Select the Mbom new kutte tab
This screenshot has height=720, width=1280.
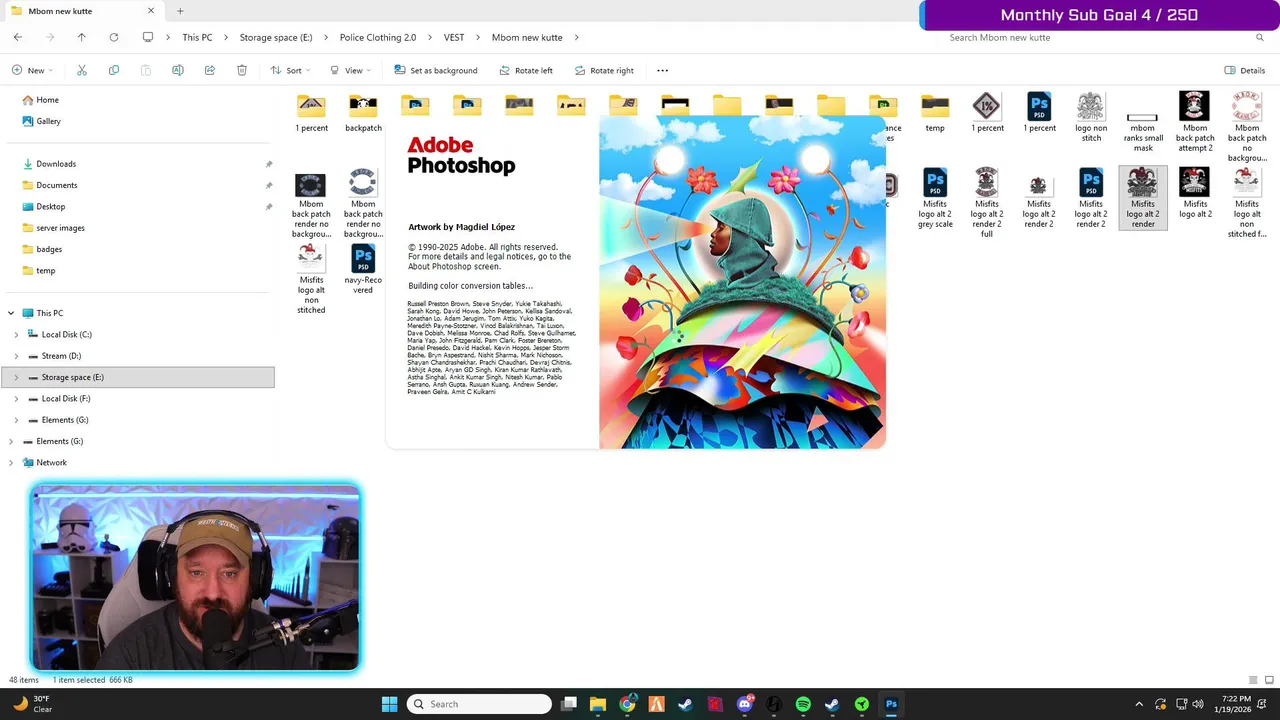tap(82, 11)
